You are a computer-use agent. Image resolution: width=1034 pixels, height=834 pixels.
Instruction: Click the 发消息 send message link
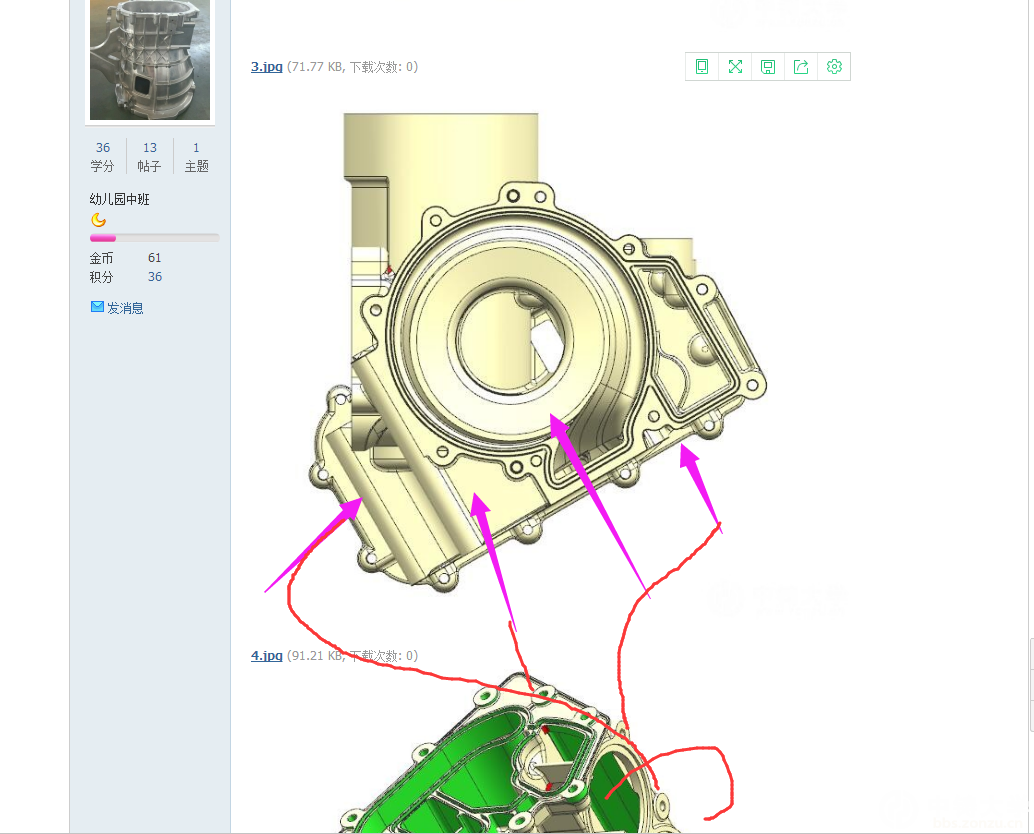click(125, 308)
